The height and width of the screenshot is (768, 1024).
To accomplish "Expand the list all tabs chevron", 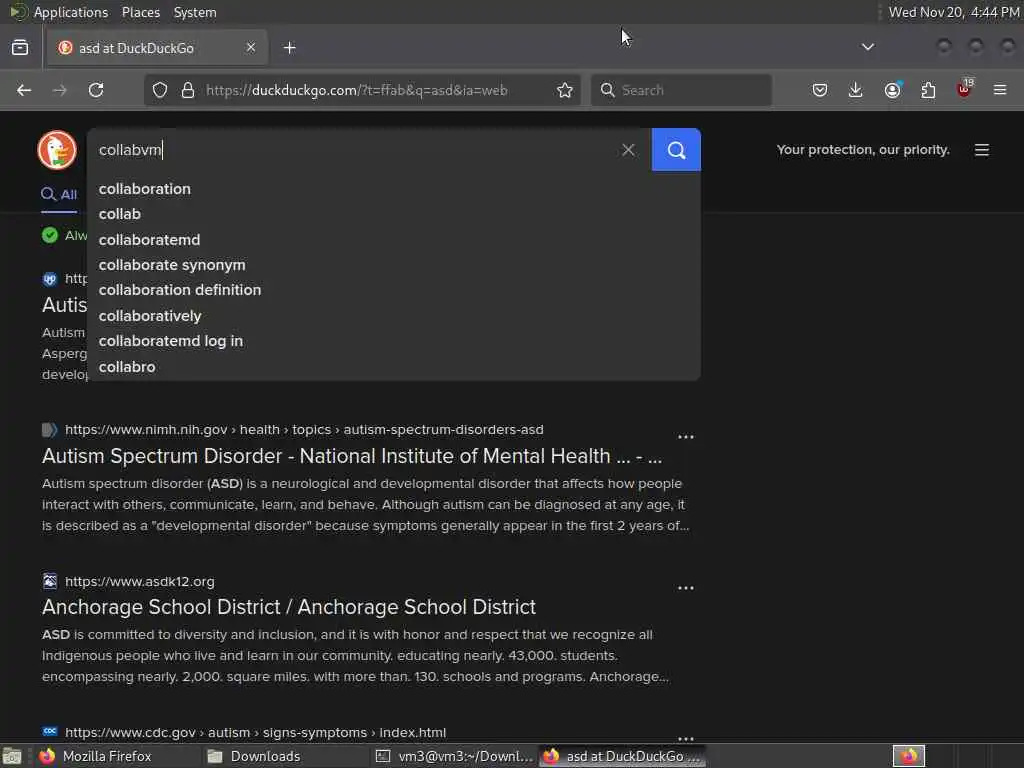I will click(x=867, y=47).
